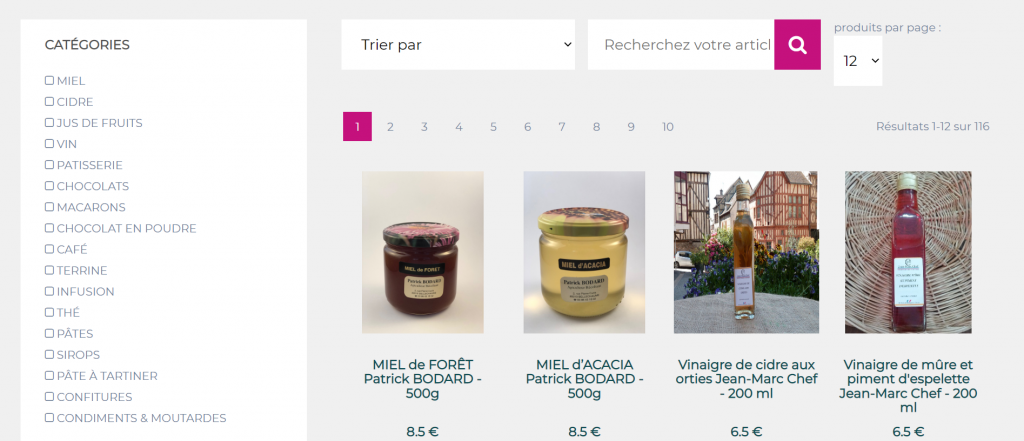View the blackberry Espelette pepper vinegar photo
This screenshot has height=441, width=1024.
tap(908, 252)
